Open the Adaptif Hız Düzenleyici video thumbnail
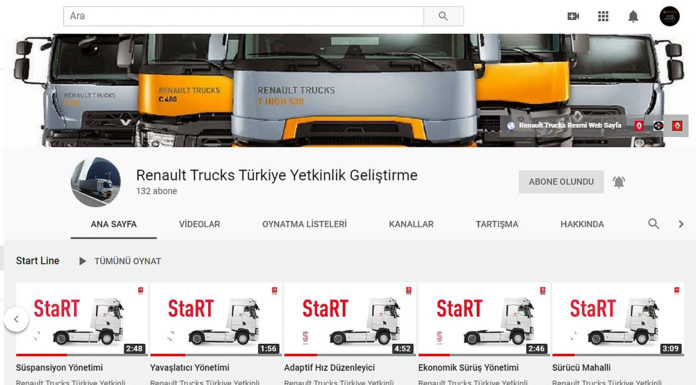Screen dimensions: 696x385 point(350,319)
